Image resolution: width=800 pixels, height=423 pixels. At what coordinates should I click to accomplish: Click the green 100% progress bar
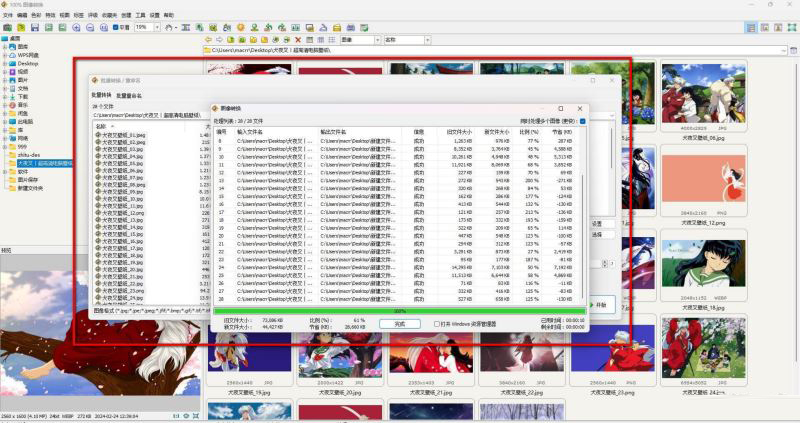(399, 311)
